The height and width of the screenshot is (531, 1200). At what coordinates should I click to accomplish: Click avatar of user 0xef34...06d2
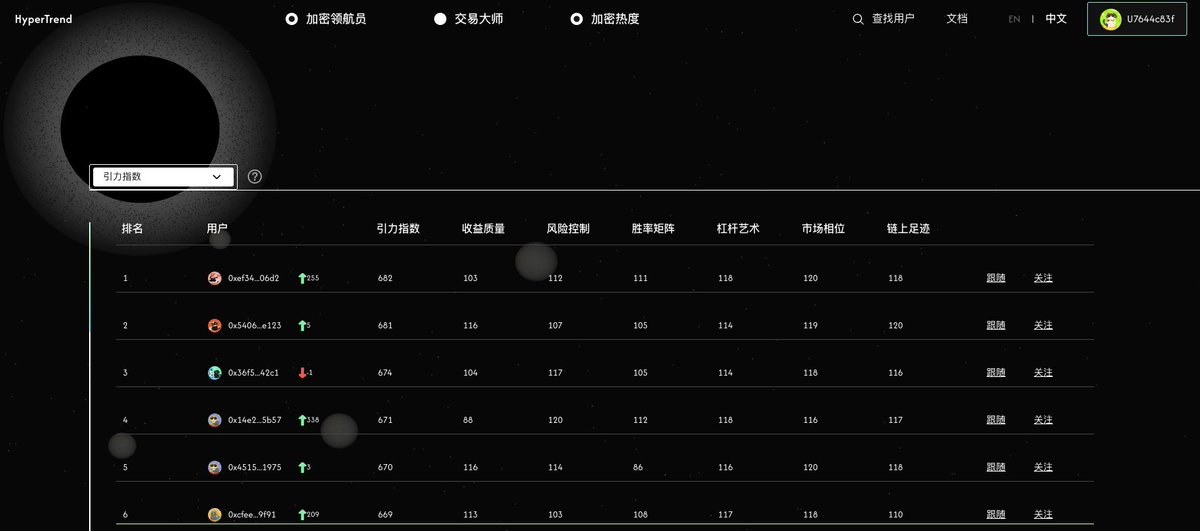(214, 278)
